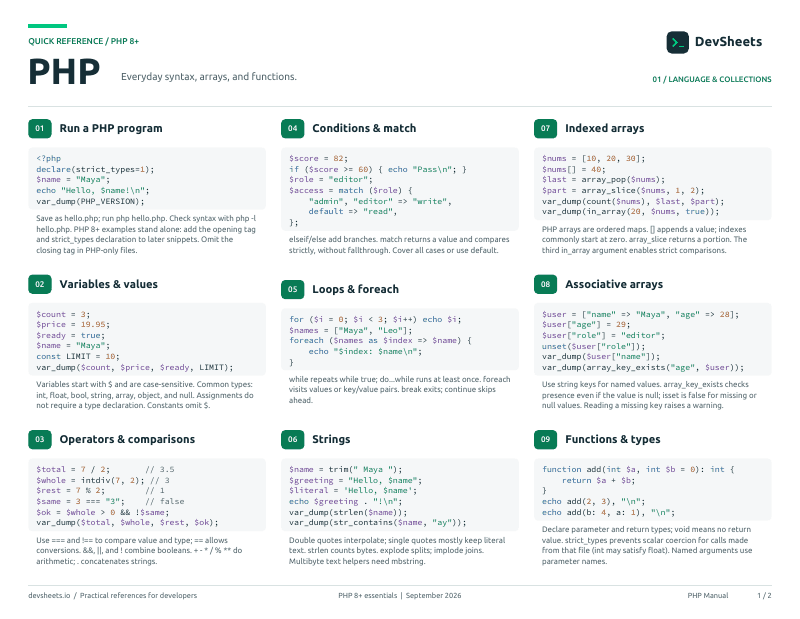
Task: Click the 03 section number badge
Action: (x=40, y=439)
